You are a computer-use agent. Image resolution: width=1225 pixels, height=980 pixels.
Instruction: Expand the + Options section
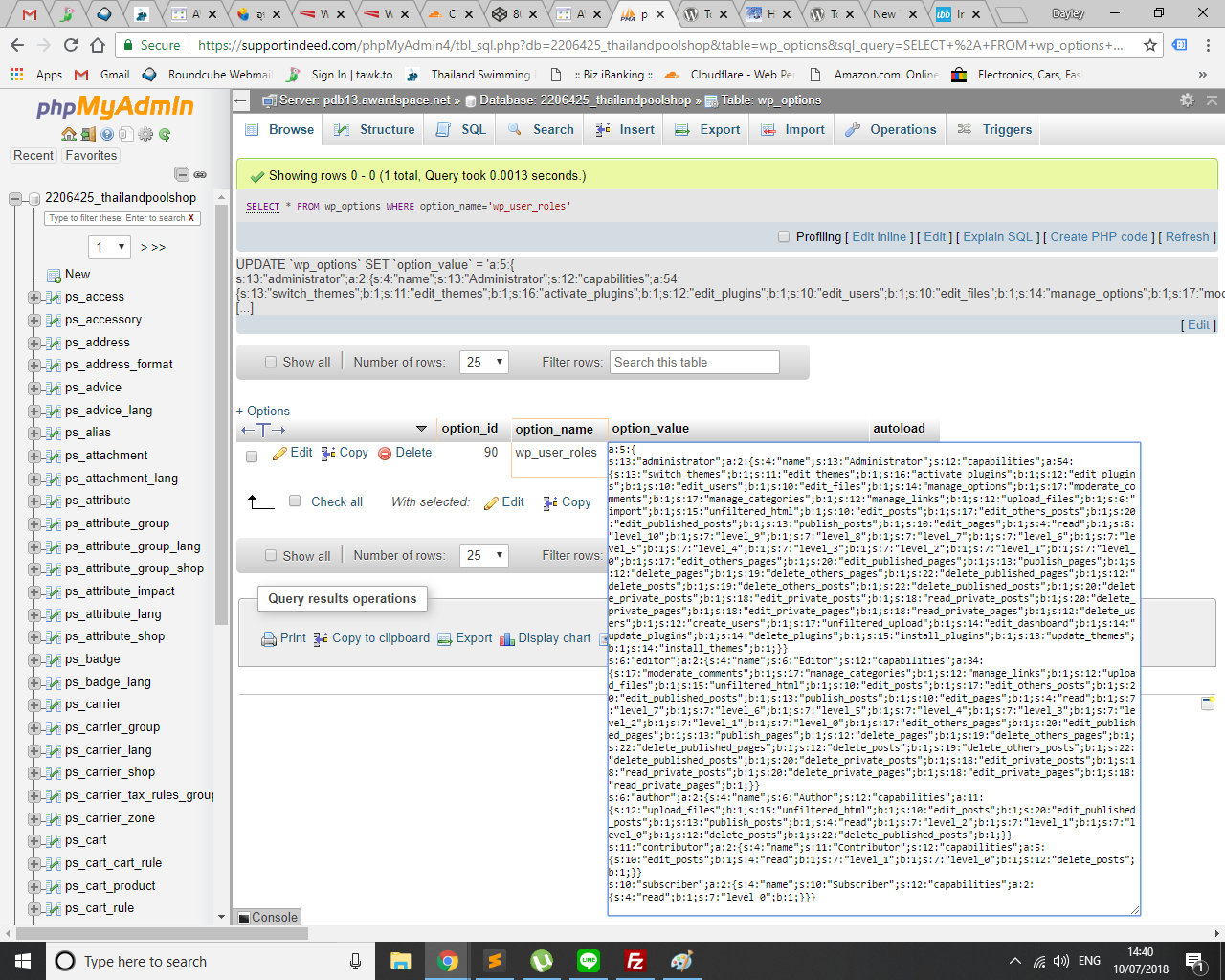coord(263,411)
